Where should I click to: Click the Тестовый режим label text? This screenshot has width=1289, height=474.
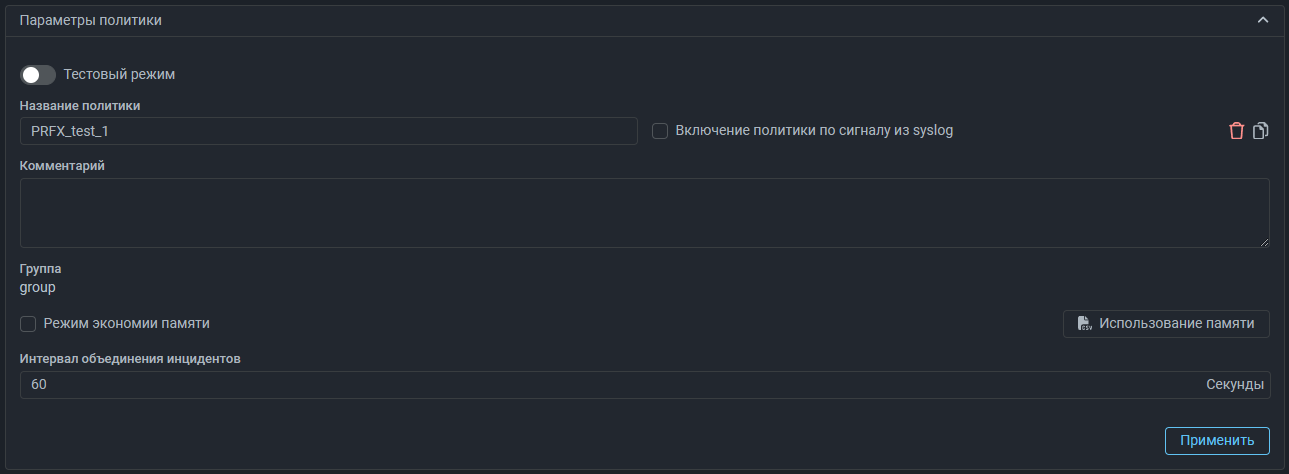pyautogui.click(x=119, y=74)
